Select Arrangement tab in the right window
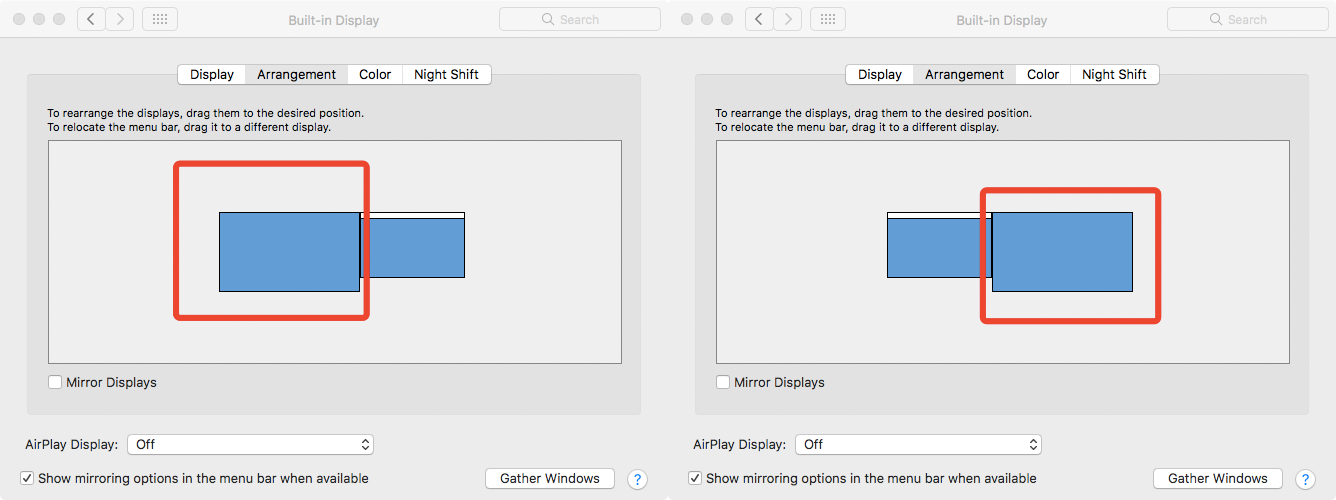Screen dimensions: 1336x500 click(965, 74)
